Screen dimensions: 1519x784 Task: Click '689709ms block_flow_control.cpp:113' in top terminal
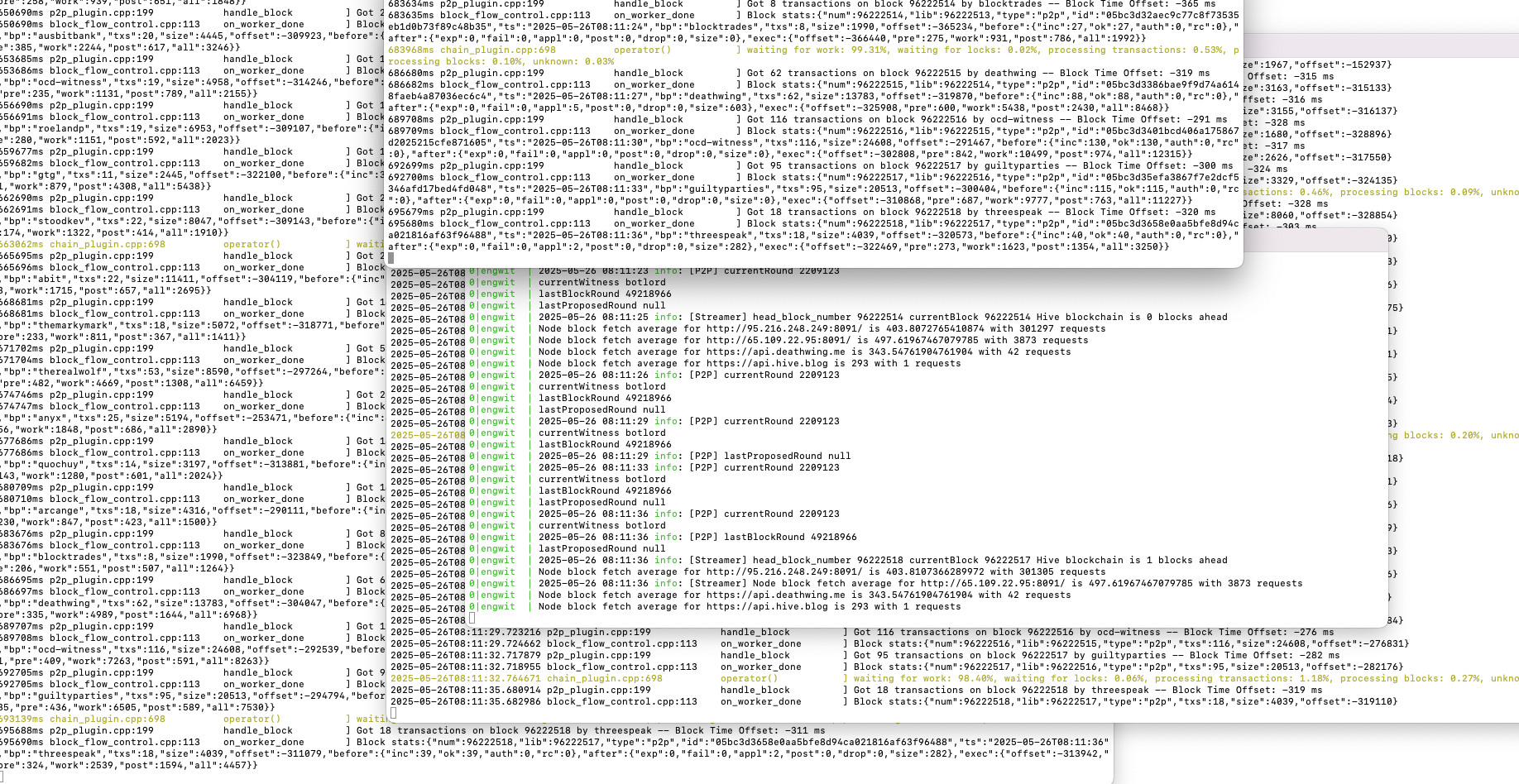tap(490, 131)
